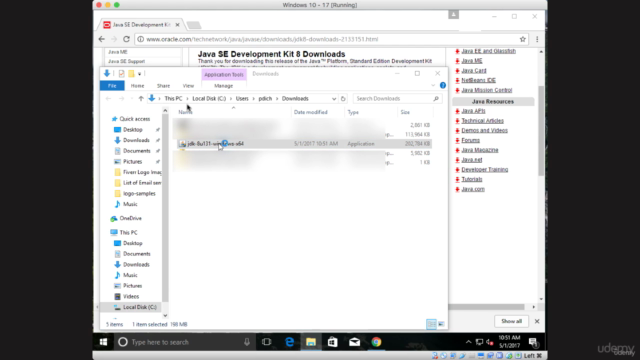Expand the ribbon with the chevron

click(433, 85)
